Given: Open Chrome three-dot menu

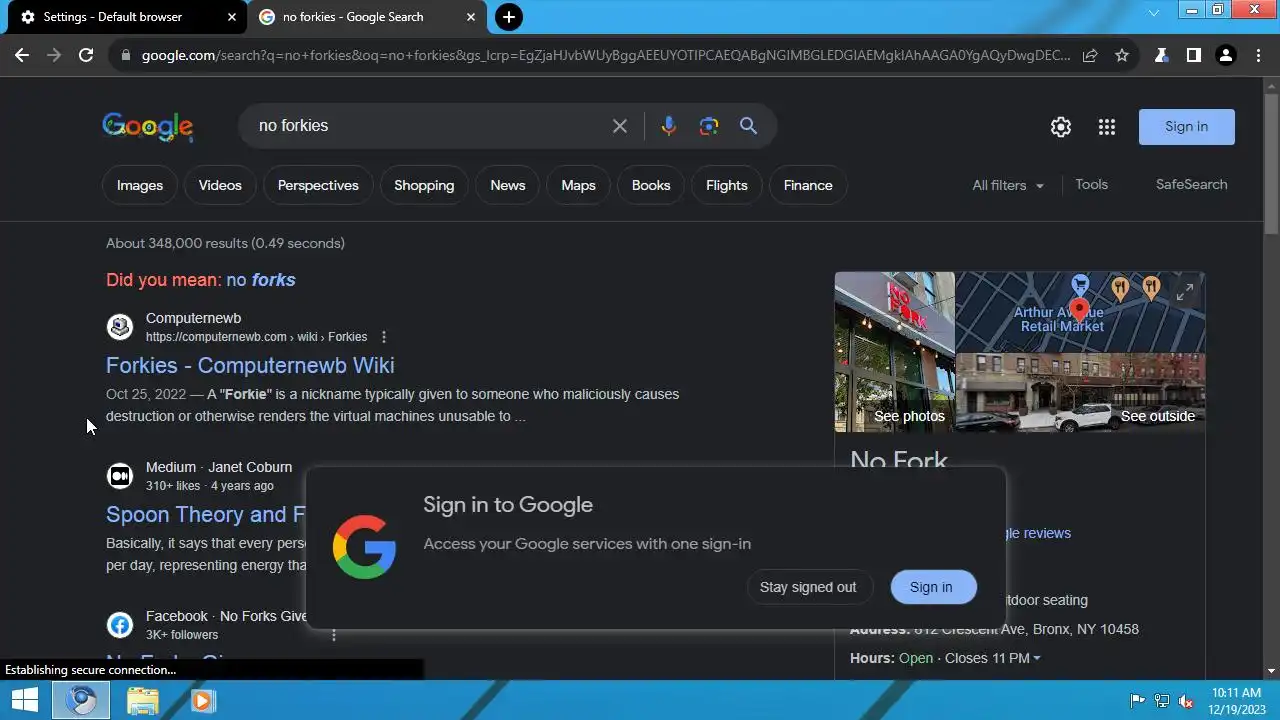Looking at the screenshot, I should 1258,55.
